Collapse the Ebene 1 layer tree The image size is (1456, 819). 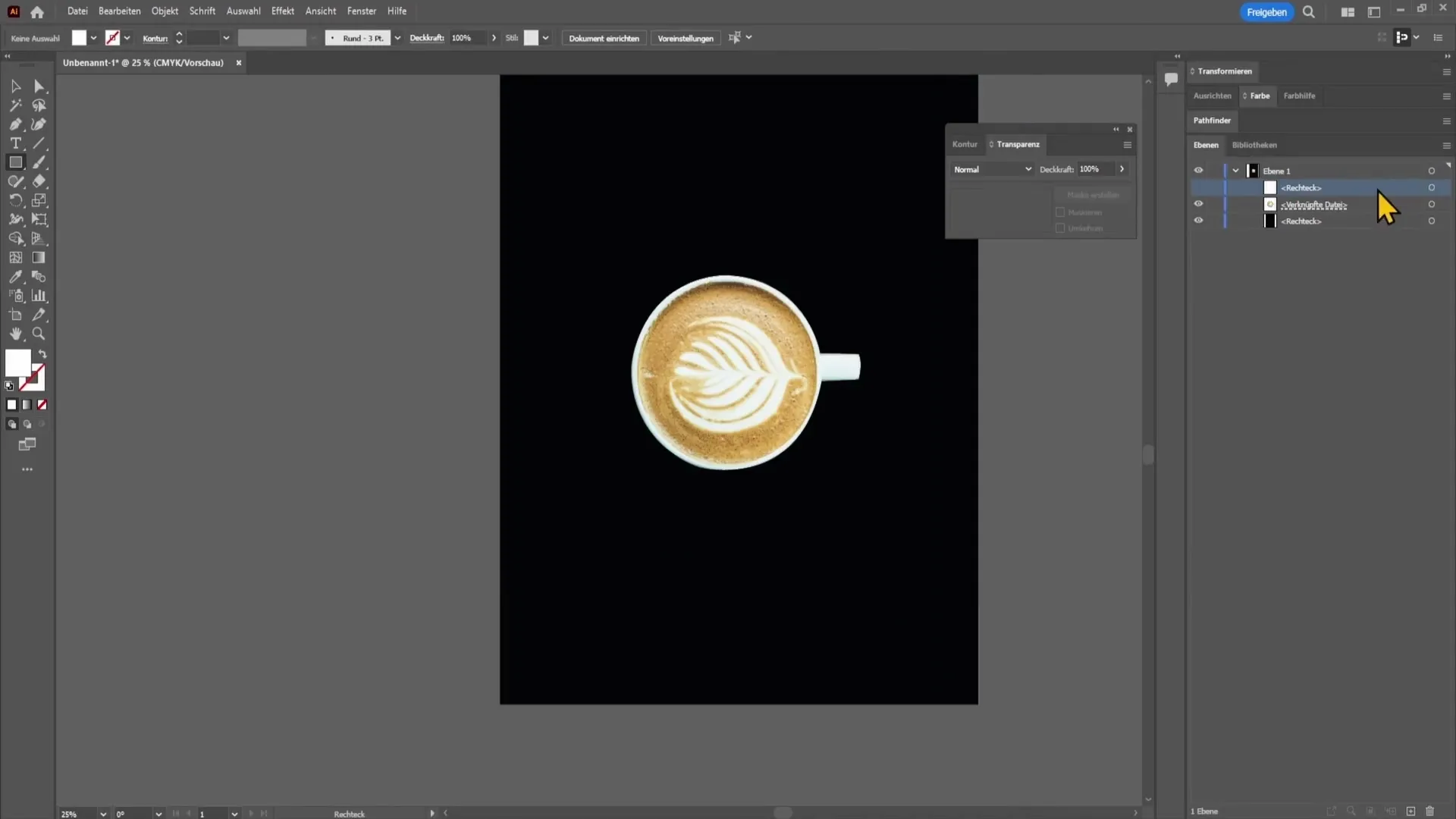[1236, 171]
